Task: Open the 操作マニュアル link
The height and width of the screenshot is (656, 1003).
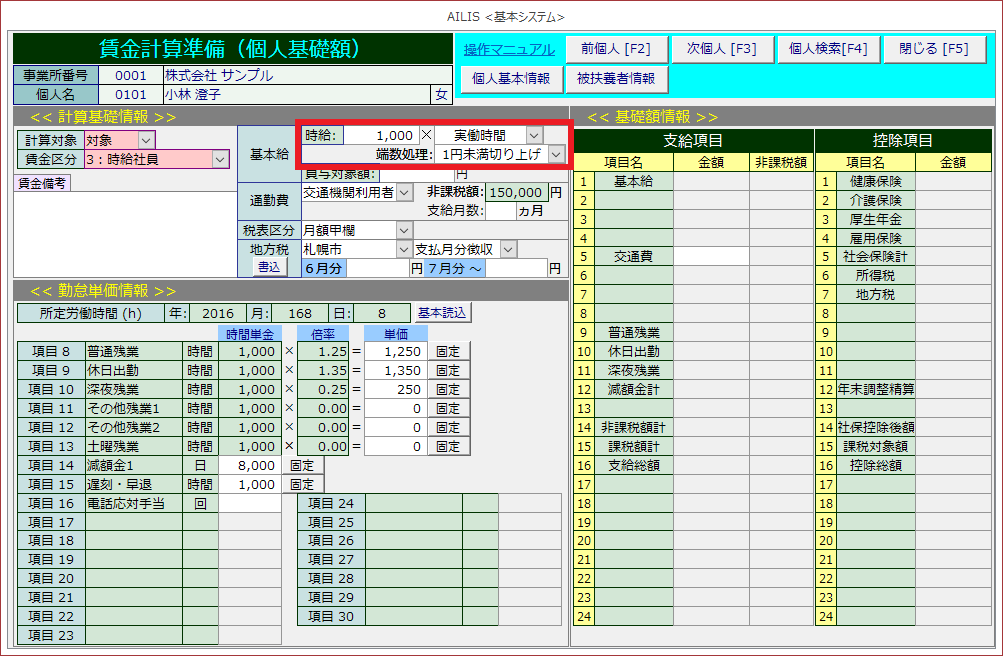Action: coord(509,49)
